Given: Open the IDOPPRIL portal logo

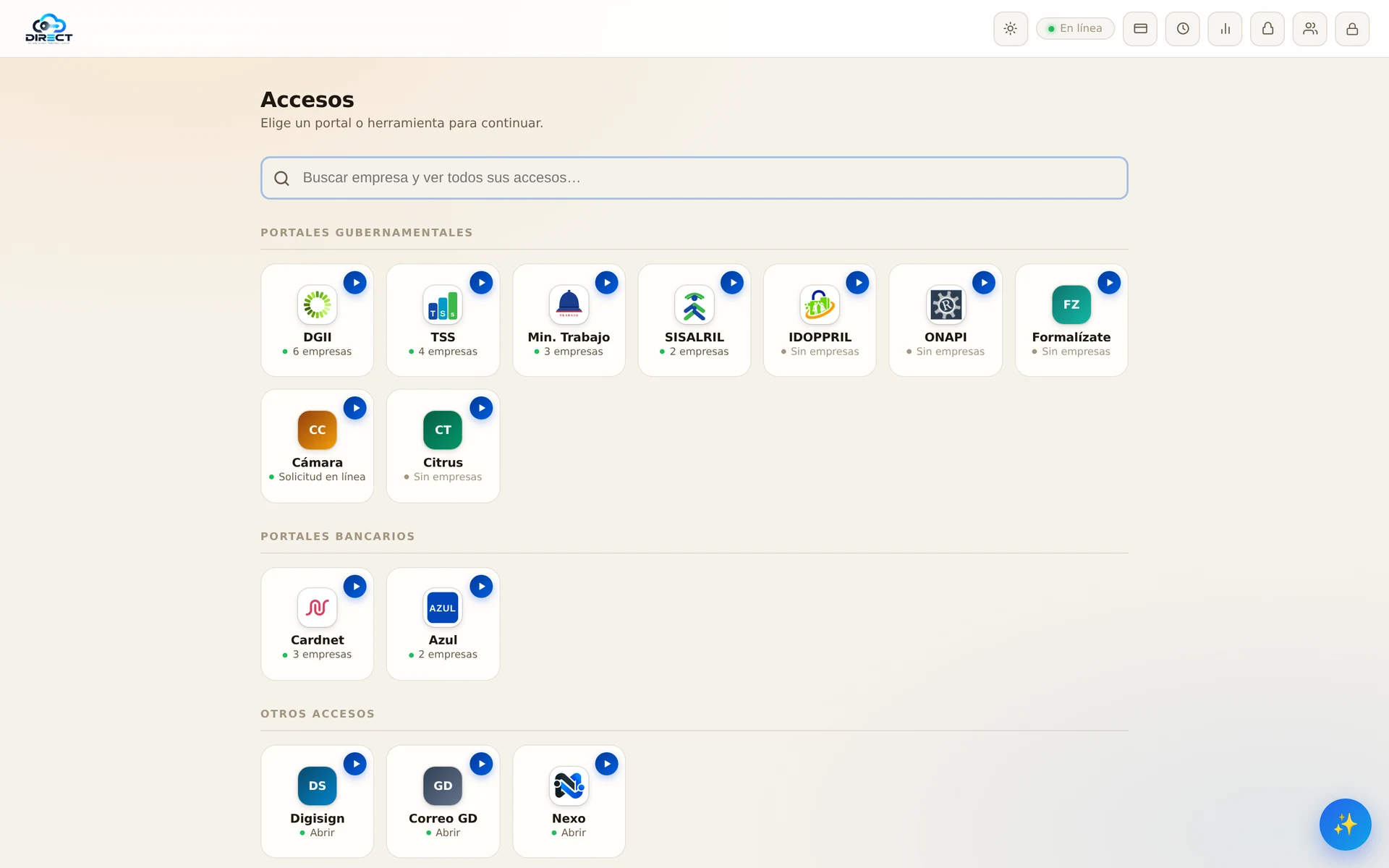Looking at the screenshot, I should click(820, 305).
